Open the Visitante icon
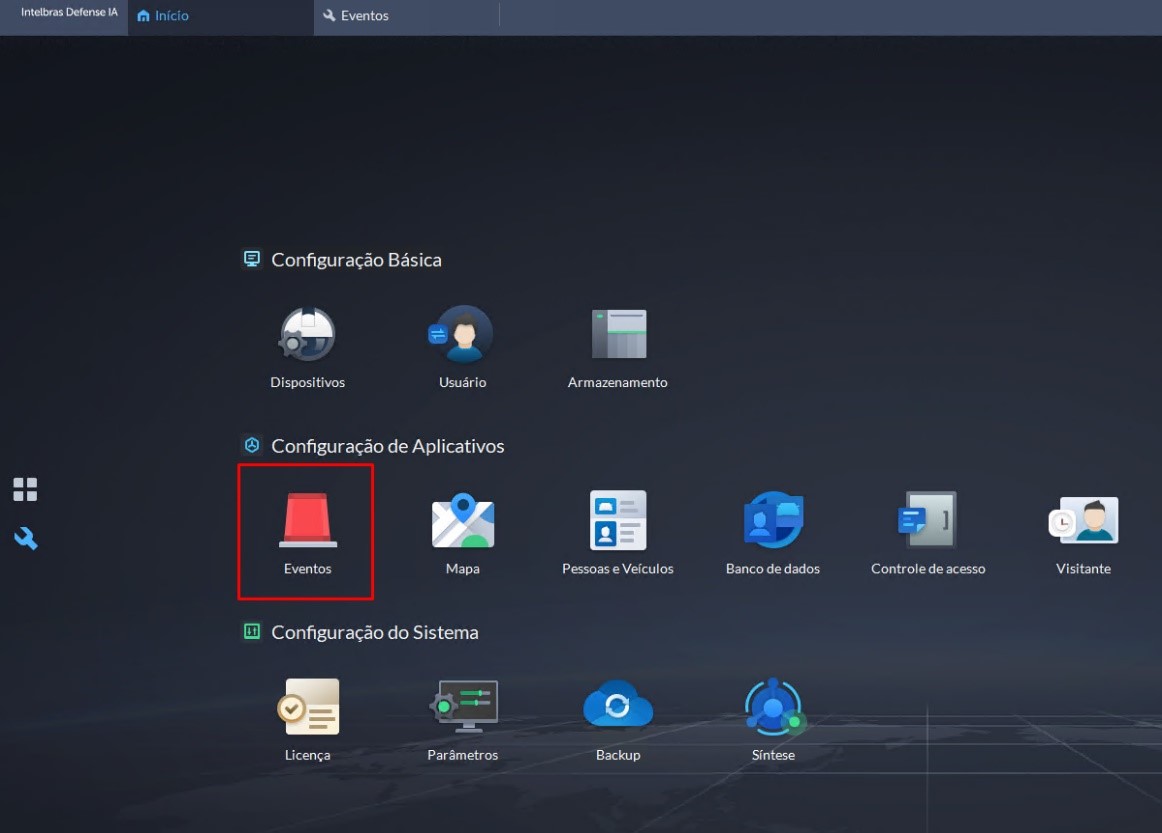1162x833 pixels. coord(1083,520)
